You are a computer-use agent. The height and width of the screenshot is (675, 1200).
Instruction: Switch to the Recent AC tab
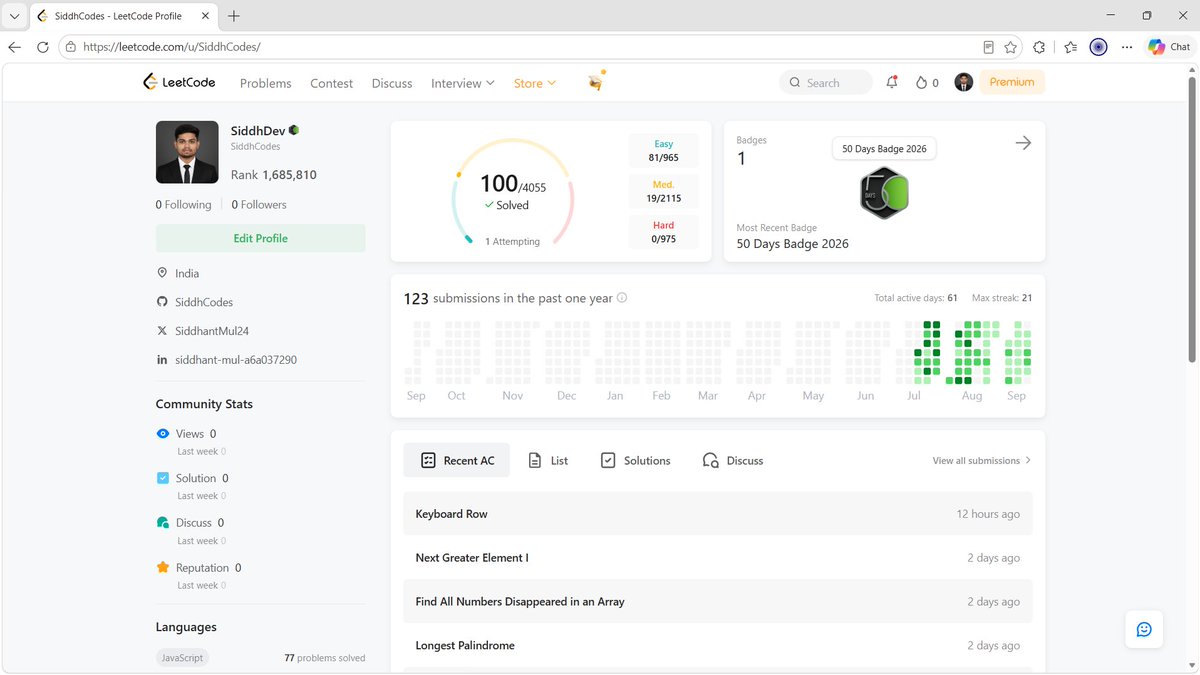point(457,460)
